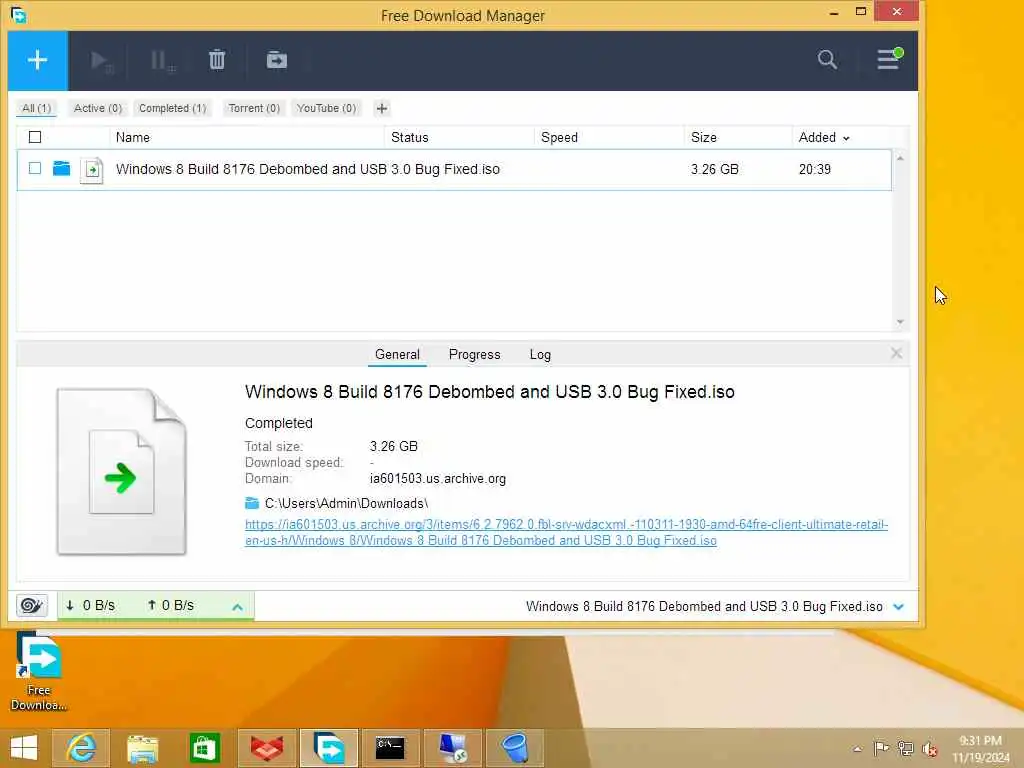Open folder icon beside C:\Users\Admin\Downloads\

[252, 503]
